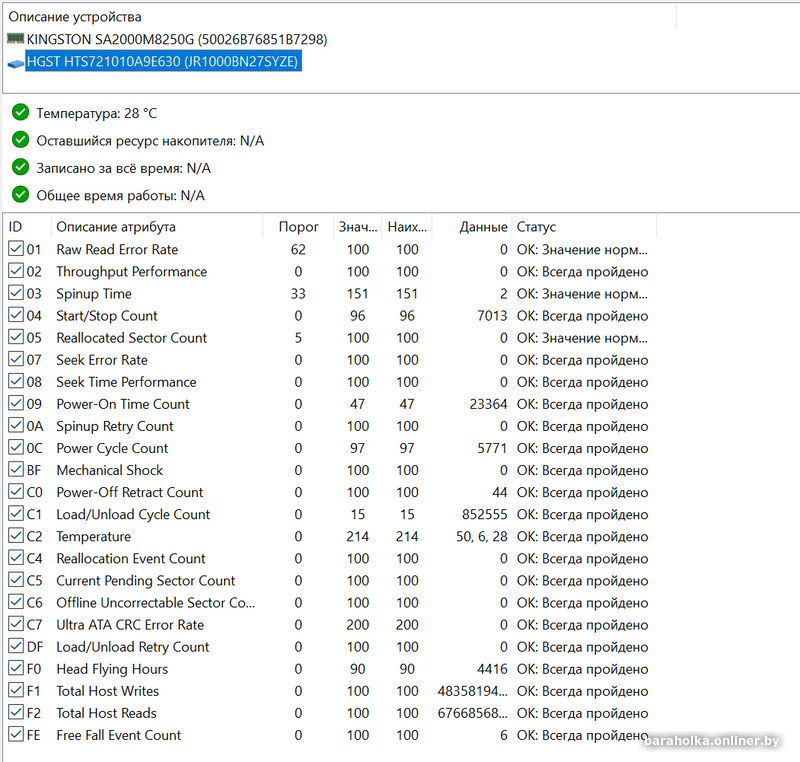Click the Power-On Time Count data value 23364
This screenshot has width=800, height=762.
[488, 404]
